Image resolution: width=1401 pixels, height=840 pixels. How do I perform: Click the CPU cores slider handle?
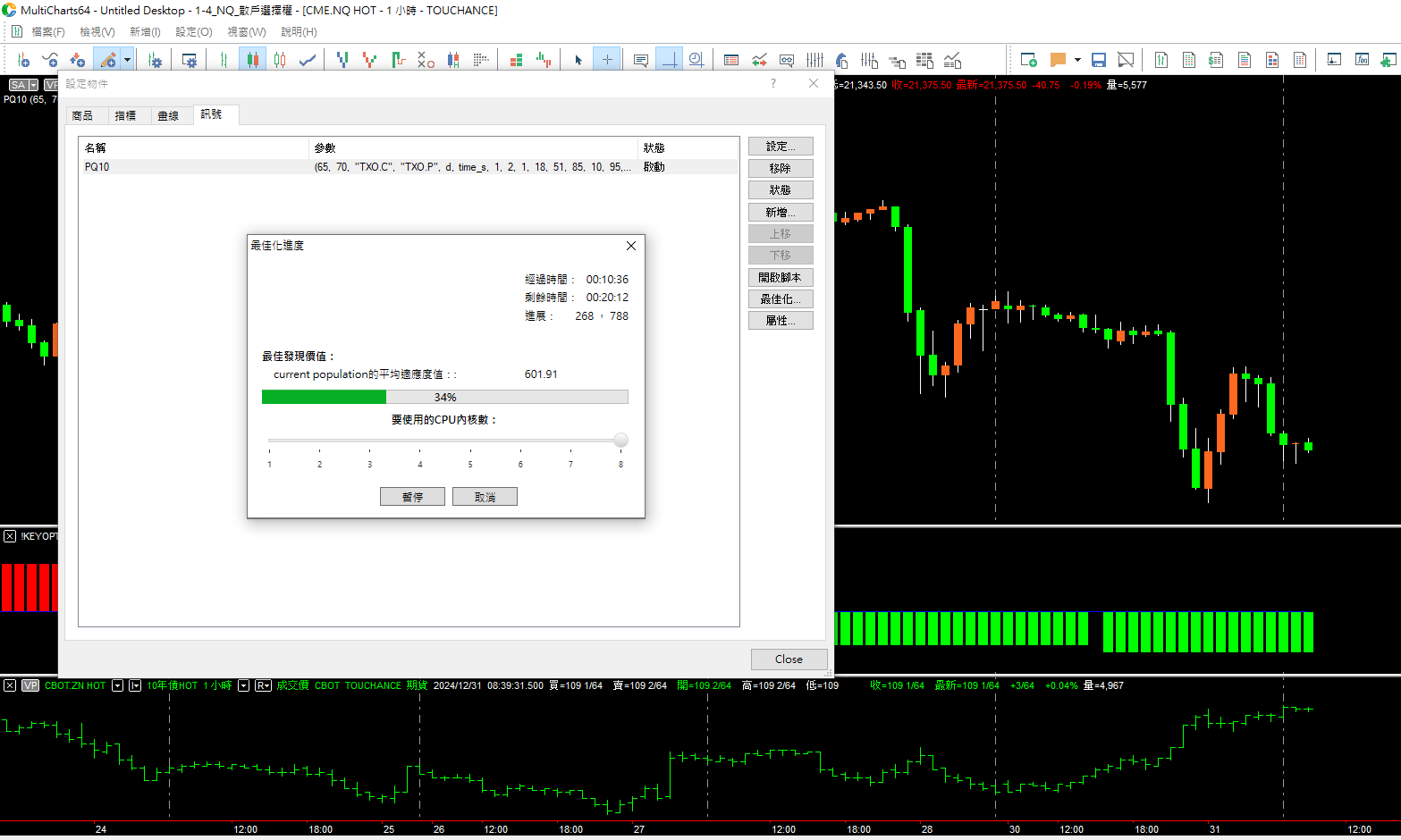(x=620, y=441)
